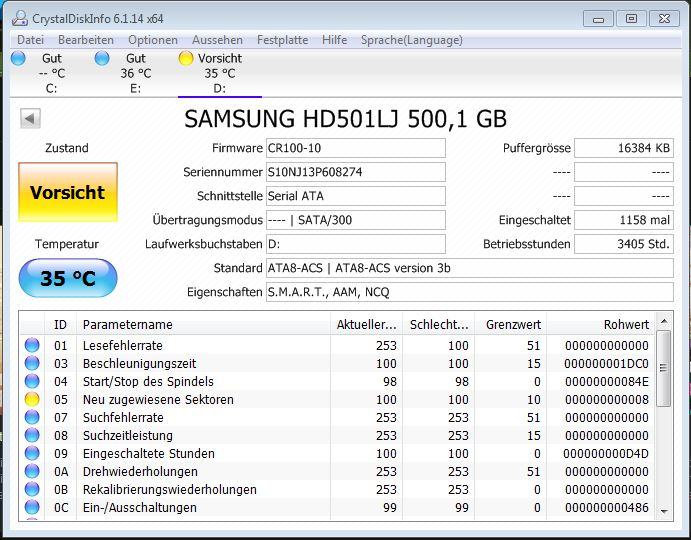Click raw value 000000000D4D
691x540 pixels.
[x=606, y=453]
